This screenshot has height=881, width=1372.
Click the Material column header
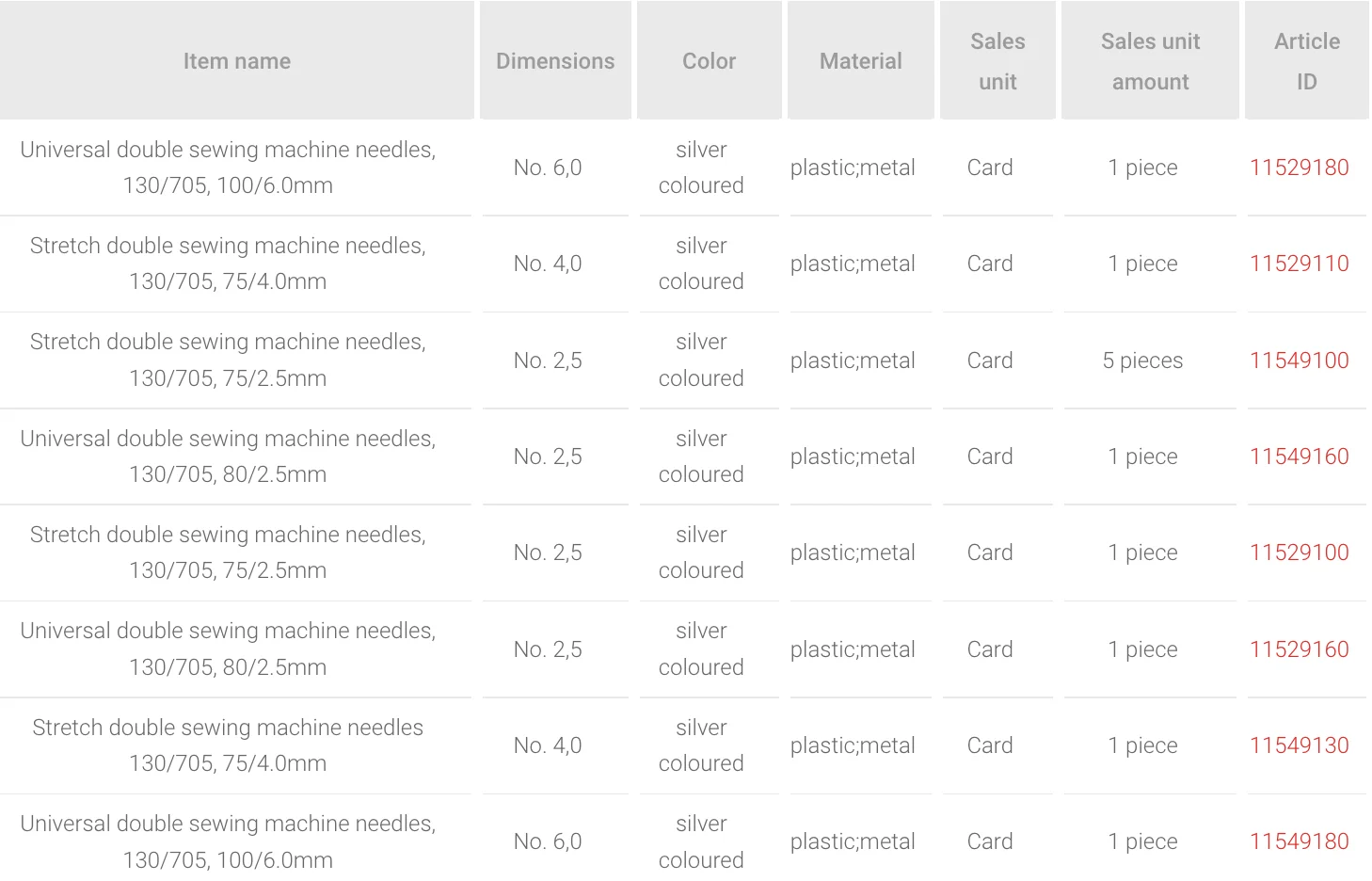(860, 61)
